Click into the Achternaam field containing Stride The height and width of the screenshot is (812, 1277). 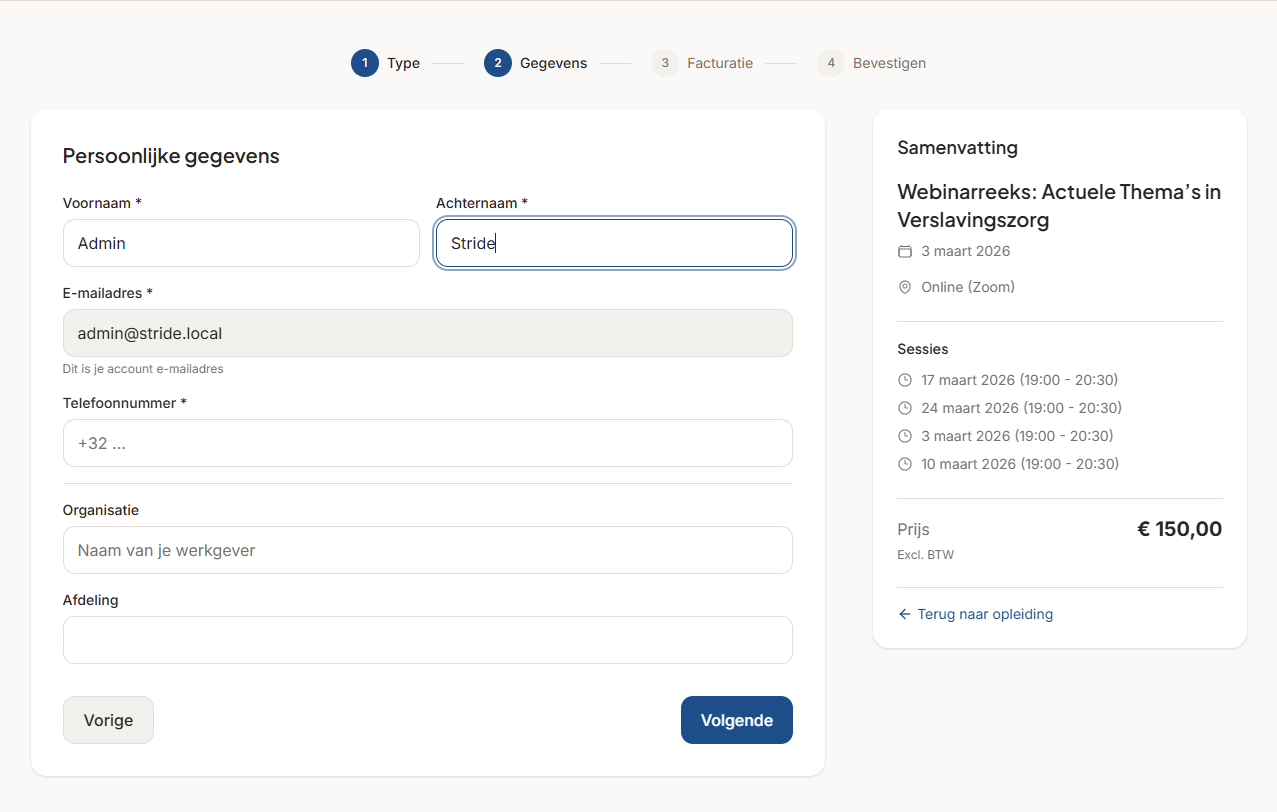tap(614, 243)
